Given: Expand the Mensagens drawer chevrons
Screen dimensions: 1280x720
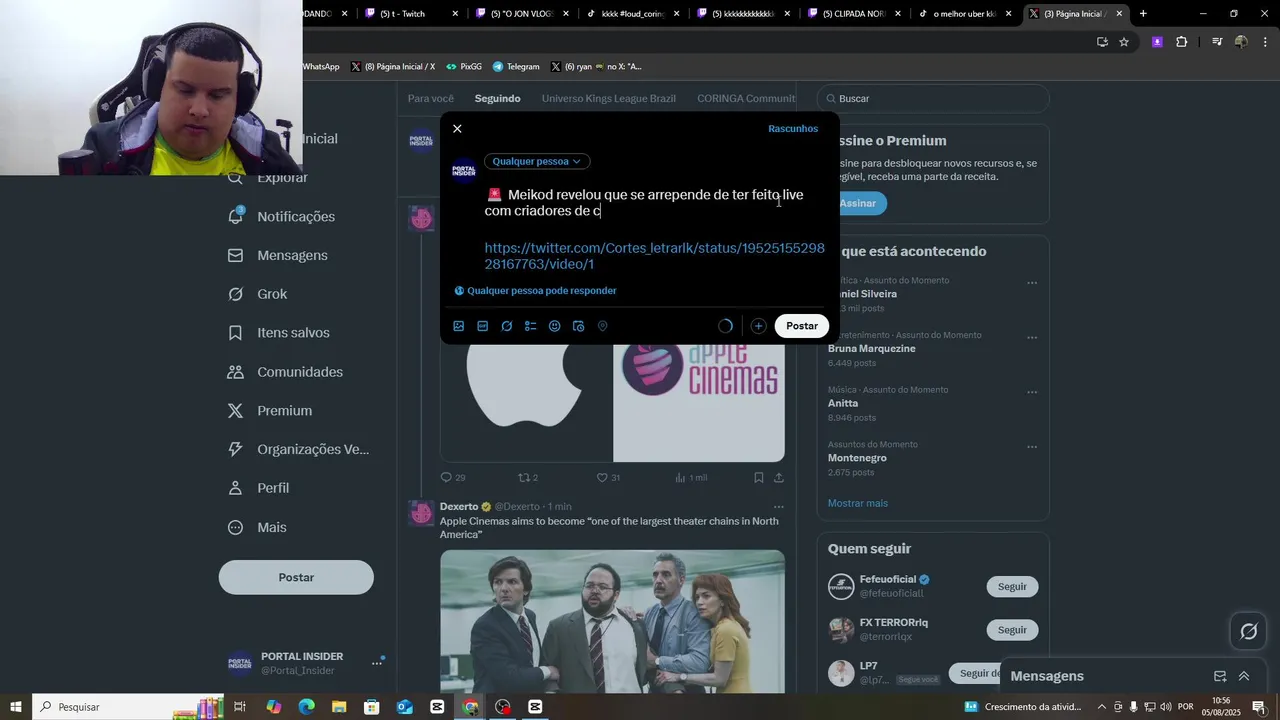Looking at the screenshot, I should click(1244, 676).
